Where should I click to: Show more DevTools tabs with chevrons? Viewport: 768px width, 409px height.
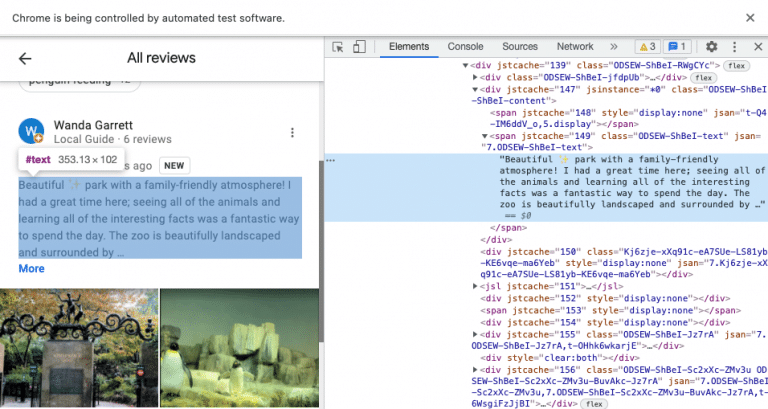pyautogui.click(x=613, y=47)
